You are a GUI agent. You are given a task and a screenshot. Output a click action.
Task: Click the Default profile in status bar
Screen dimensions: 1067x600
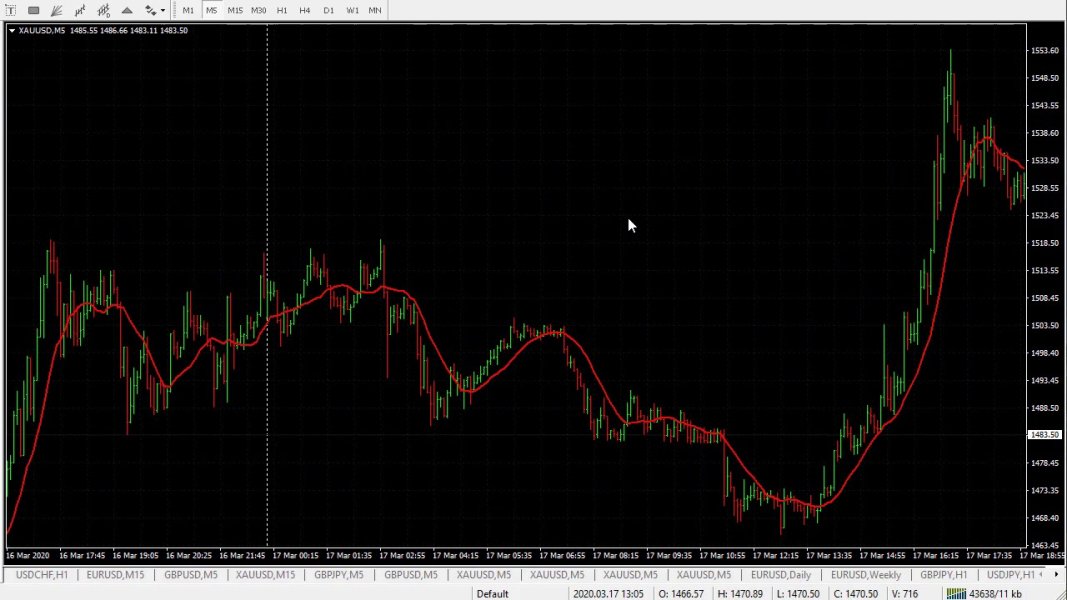pos(492,594)
